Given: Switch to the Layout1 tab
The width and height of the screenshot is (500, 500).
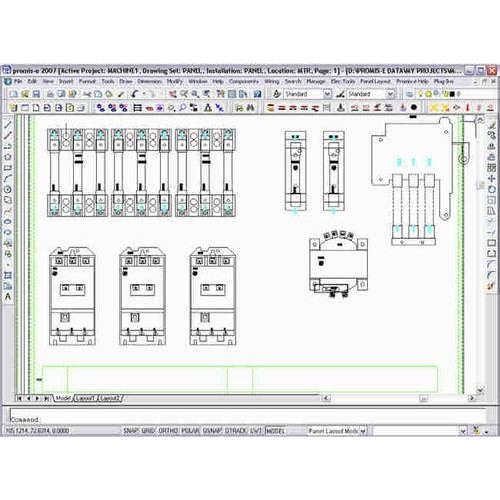Looking at the screenshot, I should pos(85,398).
